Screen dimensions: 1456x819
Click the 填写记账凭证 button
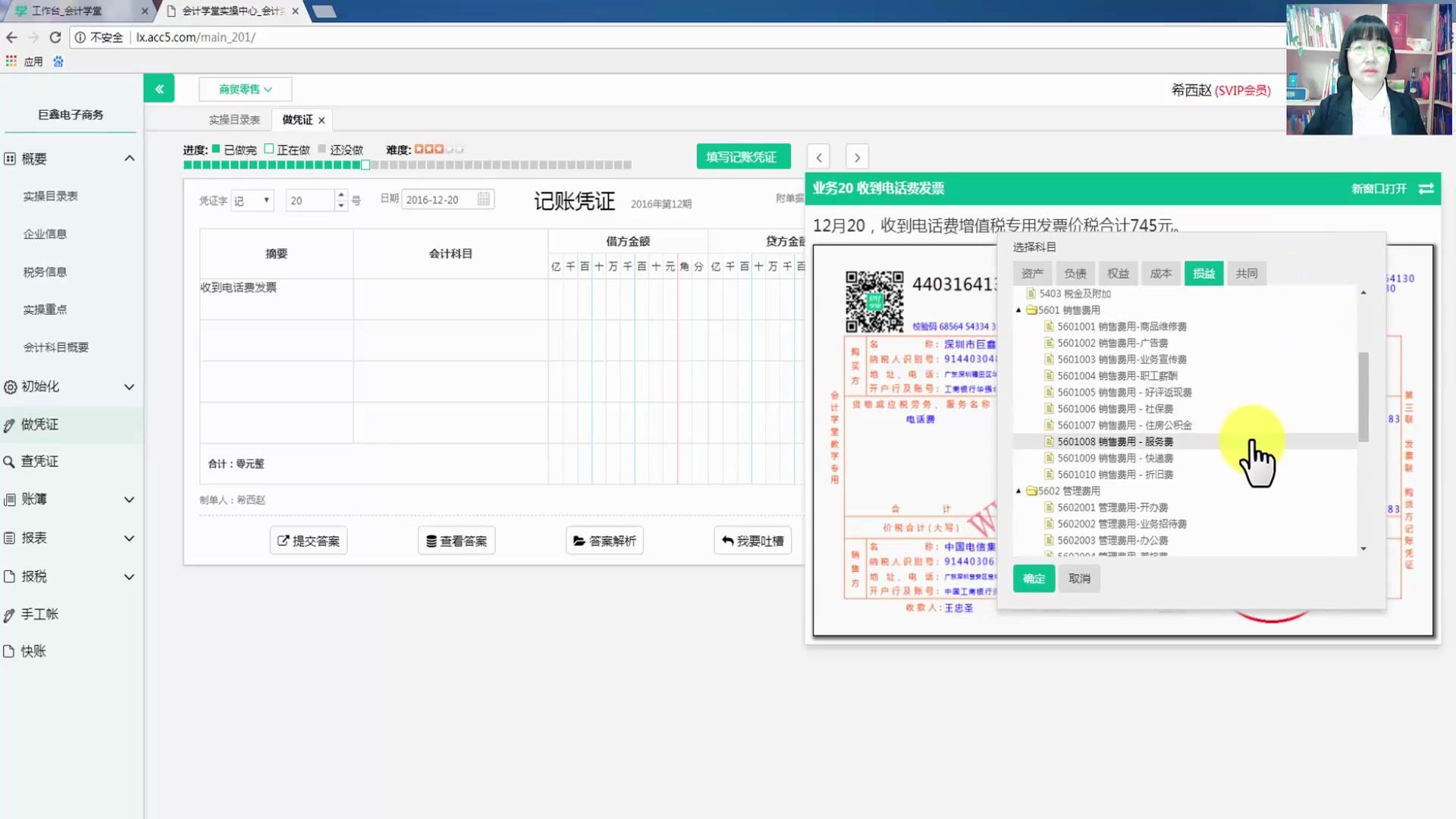[743, 156]
